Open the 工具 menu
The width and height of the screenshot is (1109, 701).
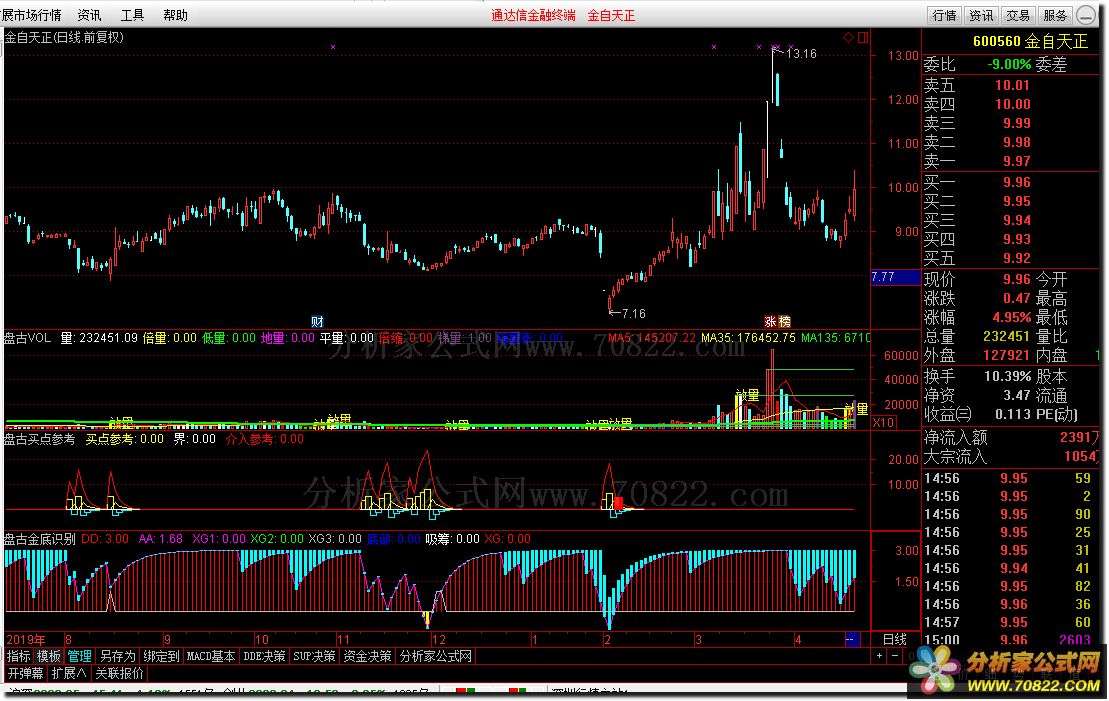coord(132,15)
